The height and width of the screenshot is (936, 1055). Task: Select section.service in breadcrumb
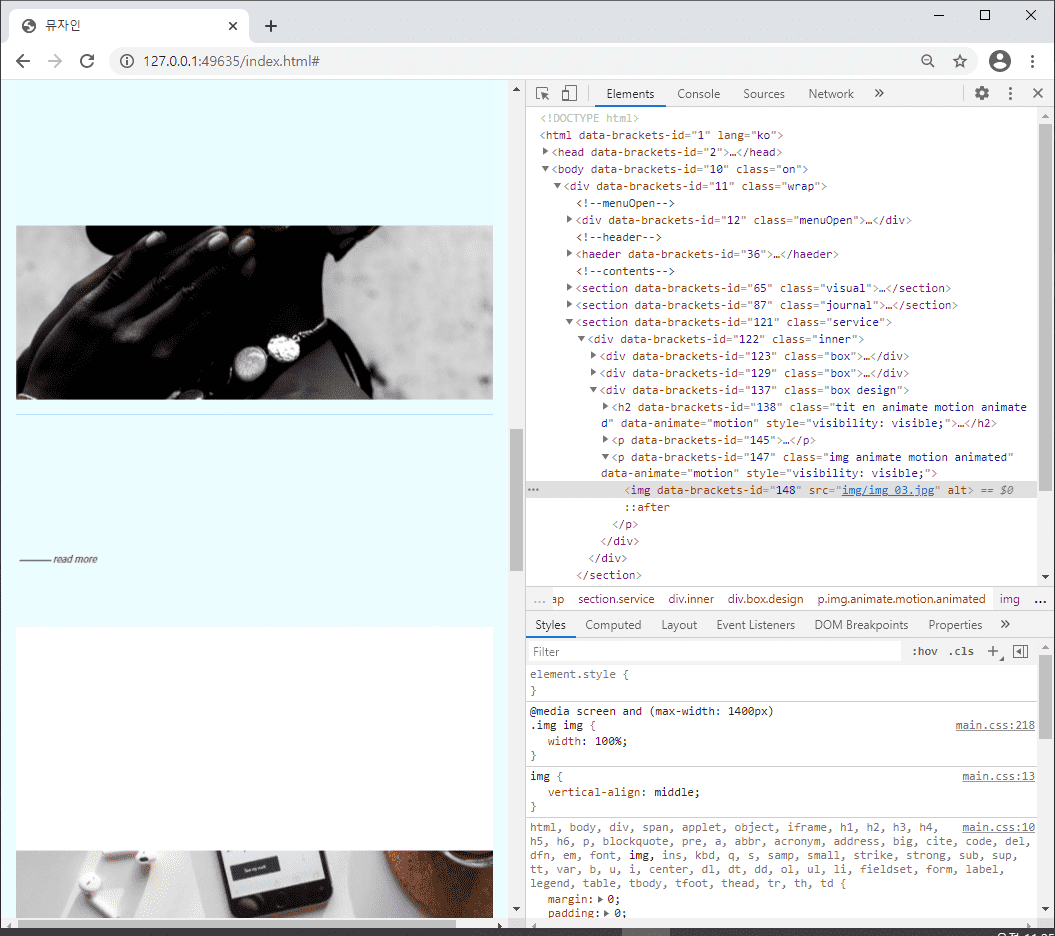tap(616, 599)
